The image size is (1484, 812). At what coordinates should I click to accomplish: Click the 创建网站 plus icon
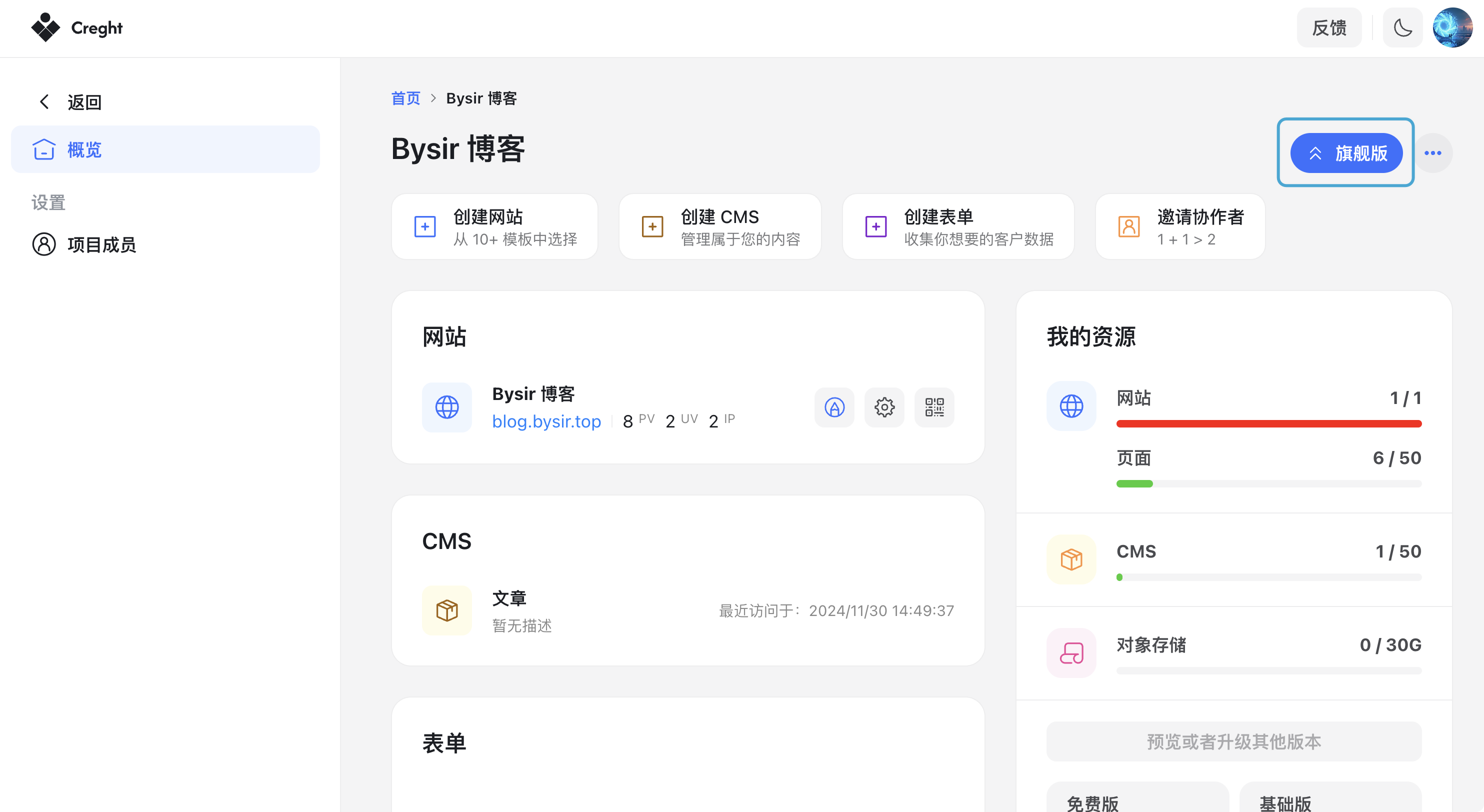click(x=425, y=227)
